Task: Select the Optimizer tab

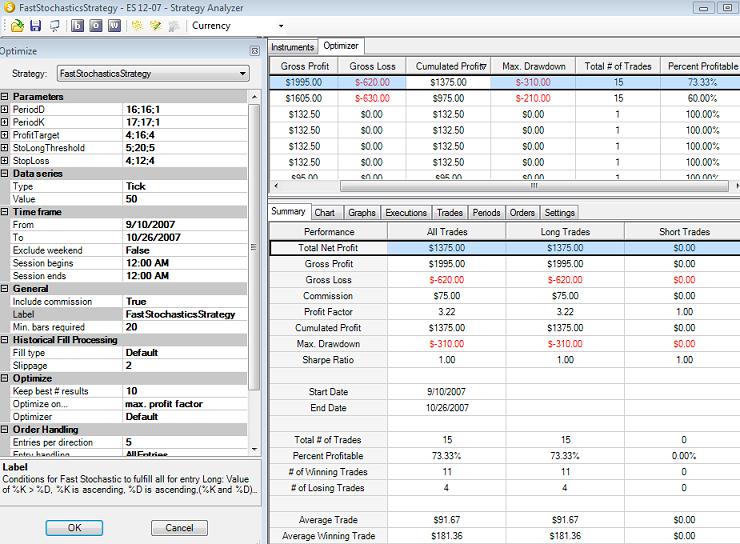Action: [341, 46]
